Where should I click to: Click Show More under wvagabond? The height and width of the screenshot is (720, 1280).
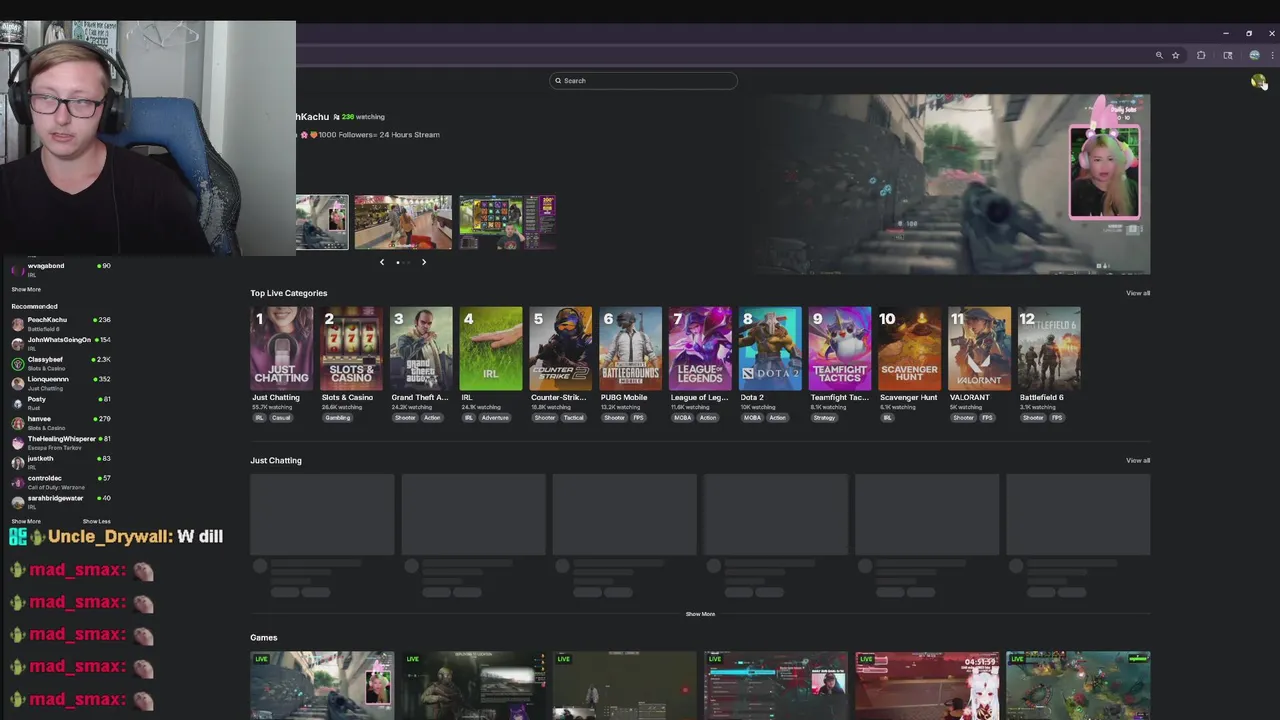click(x=26, y=289)
